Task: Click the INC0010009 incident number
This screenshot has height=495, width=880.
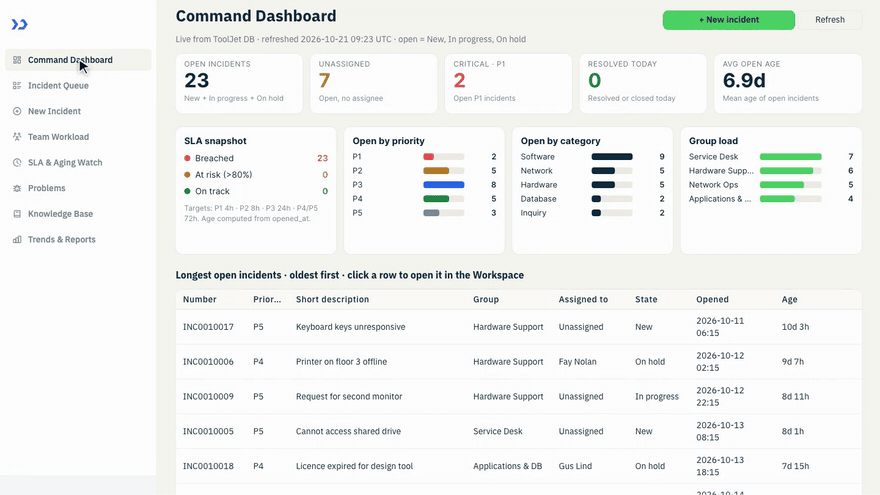Action: click(x=208, y=396)
